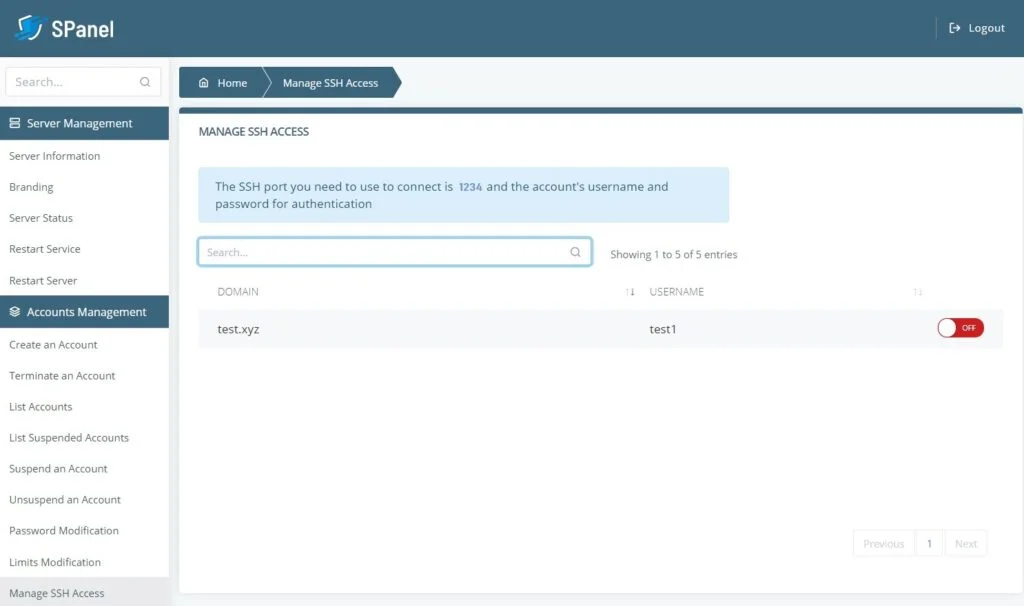Select page 1 in pagination

click(x=929, y=543)
